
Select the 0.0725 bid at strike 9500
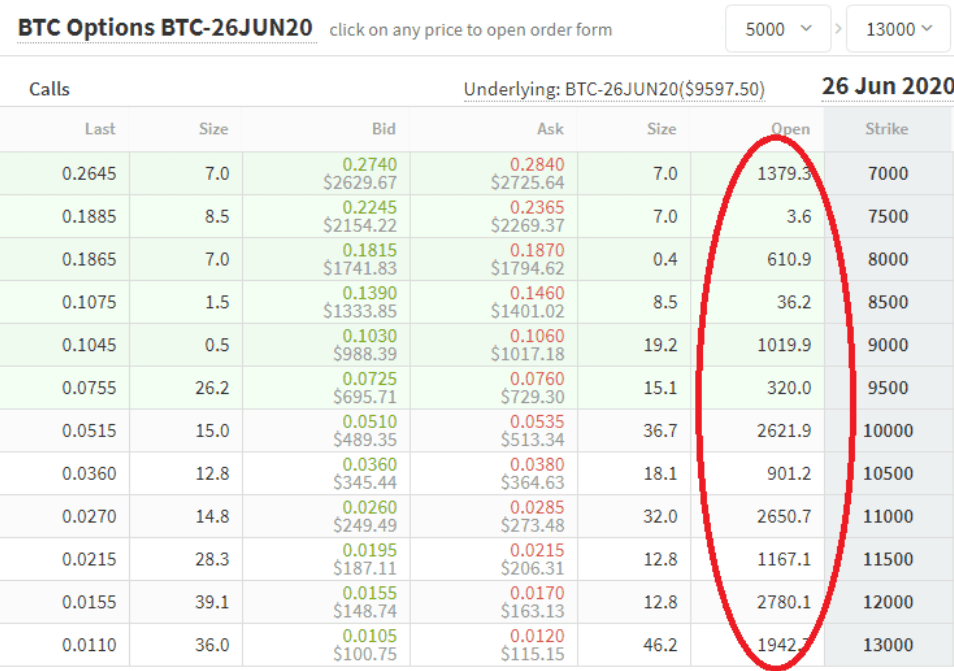(x=369, y=379)
